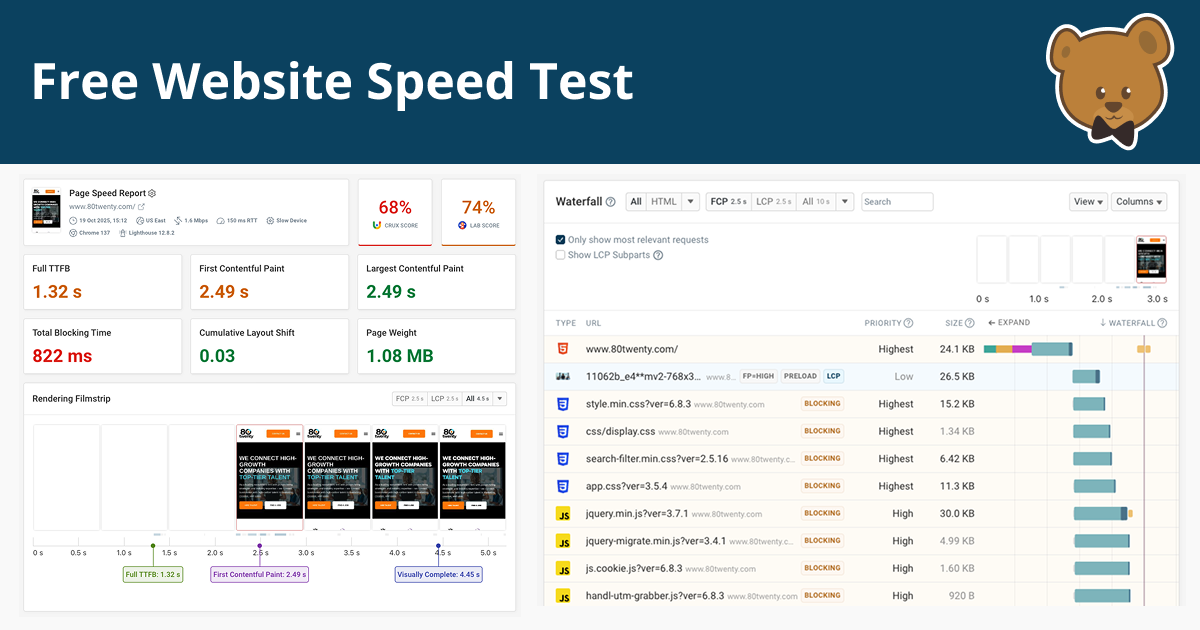Click the Waterfall Search input field
The width and height of the screenshot is (1200, 630).
pyautogui.click(x=897, y=202)
